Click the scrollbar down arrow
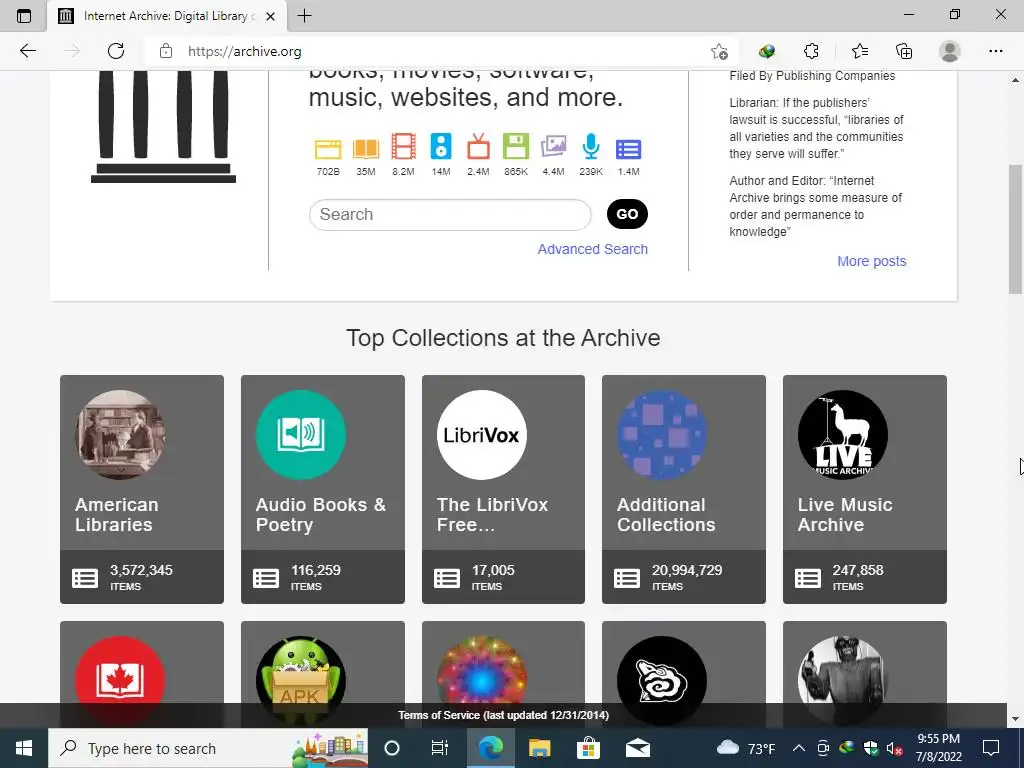This screenshot has width=1024, height=768. tap(1016, 720)
